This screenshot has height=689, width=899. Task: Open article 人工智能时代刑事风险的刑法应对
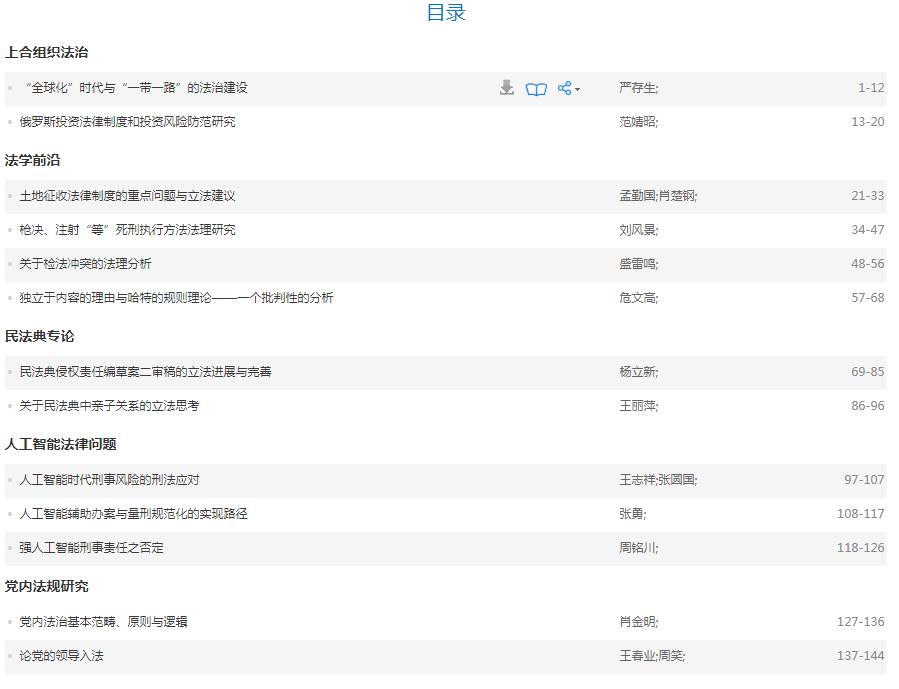[x=109, y=480]
